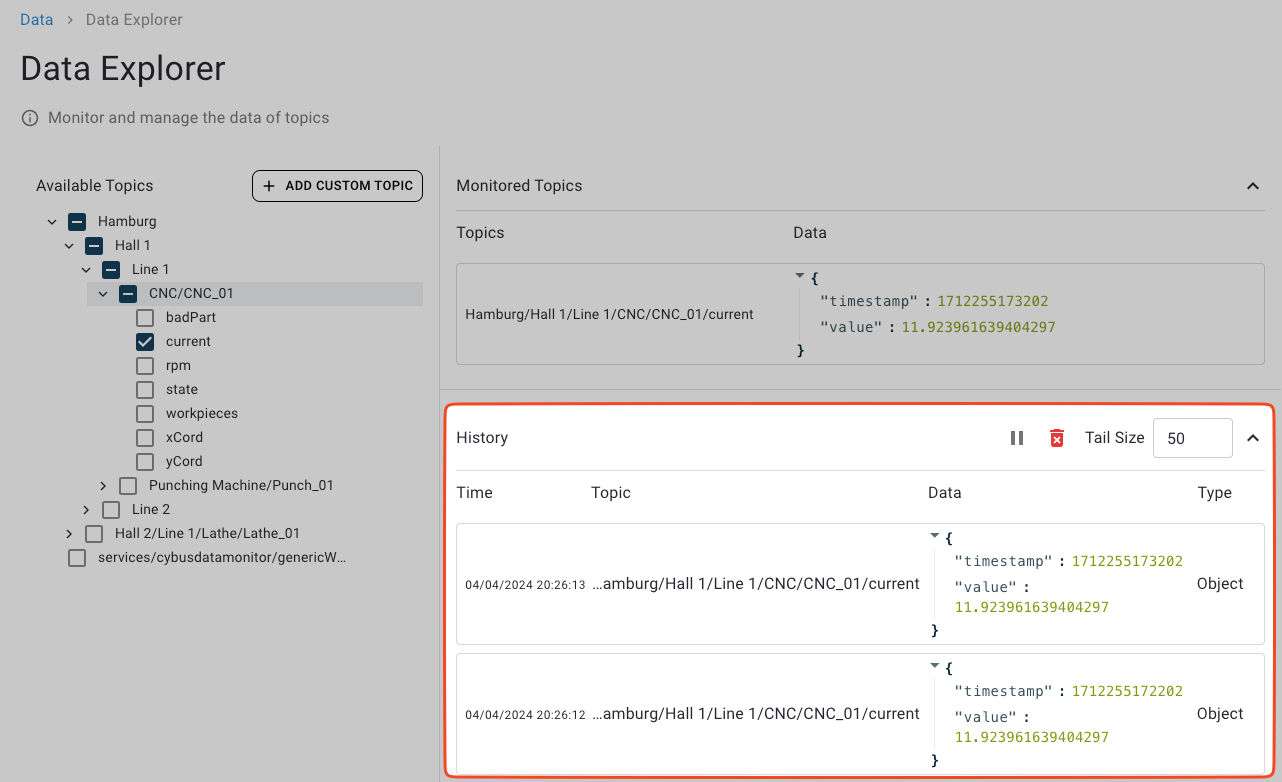Clear the History using the trash icon
This screenshot has width=1282, height=782.
pos(1057,437)
